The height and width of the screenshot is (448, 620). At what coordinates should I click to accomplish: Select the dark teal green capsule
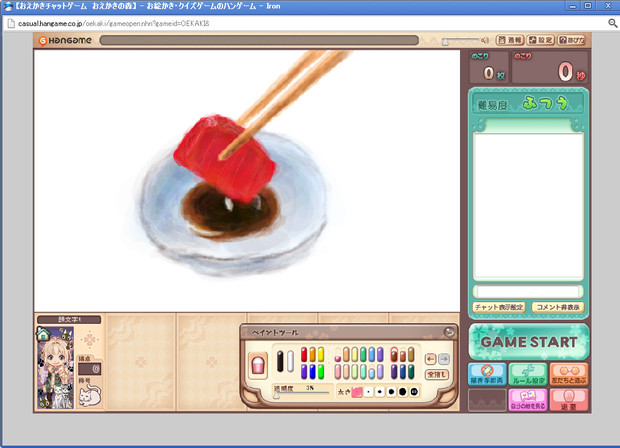411,372
